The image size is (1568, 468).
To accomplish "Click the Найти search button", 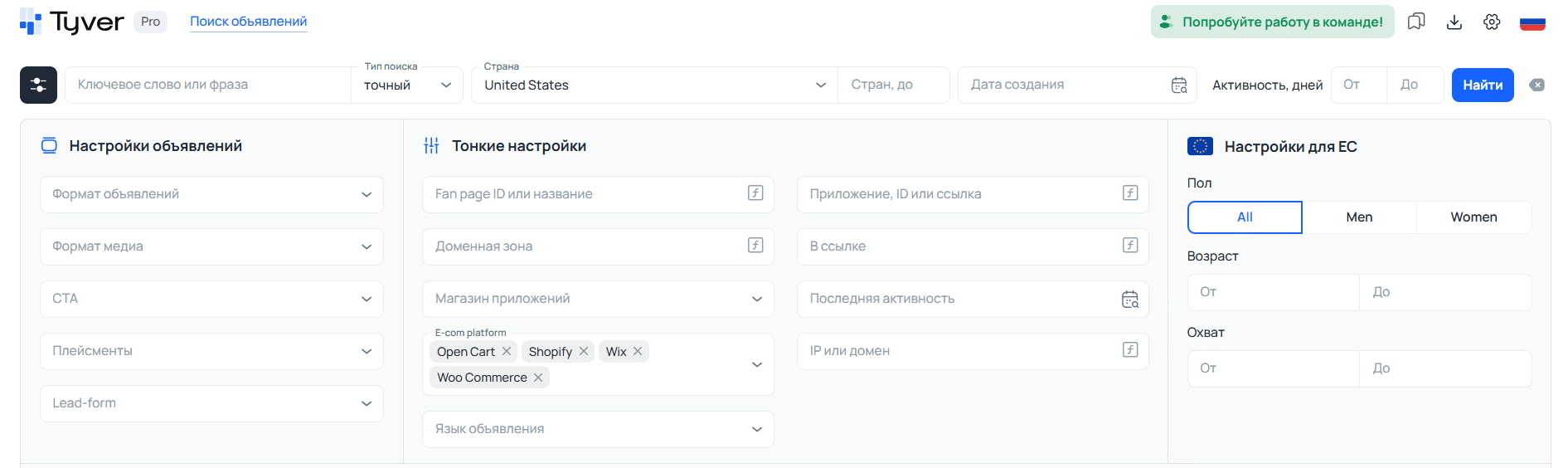I will [x=1483, y=85].
